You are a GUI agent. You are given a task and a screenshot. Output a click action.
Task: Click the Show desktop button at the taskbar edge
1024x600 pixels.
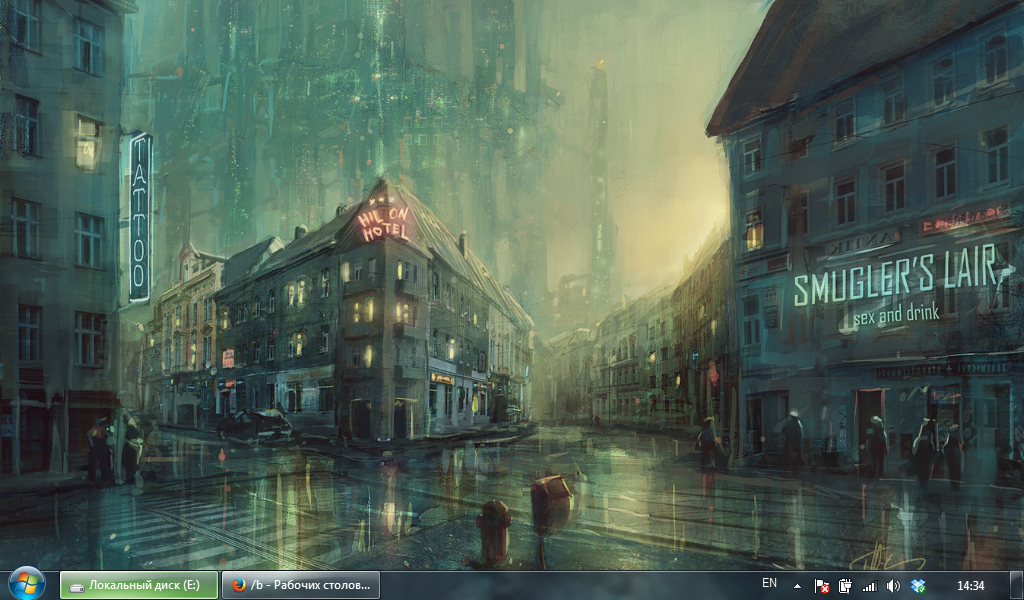1016,585
